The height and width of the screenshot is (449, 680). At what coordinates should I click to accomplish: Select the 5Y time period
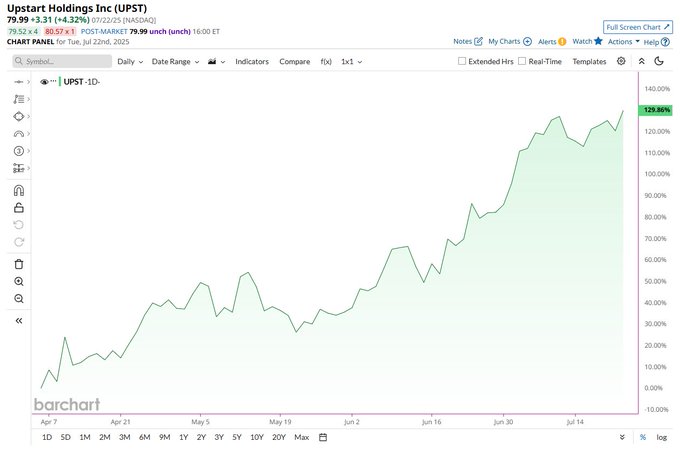tap(237, 437)
